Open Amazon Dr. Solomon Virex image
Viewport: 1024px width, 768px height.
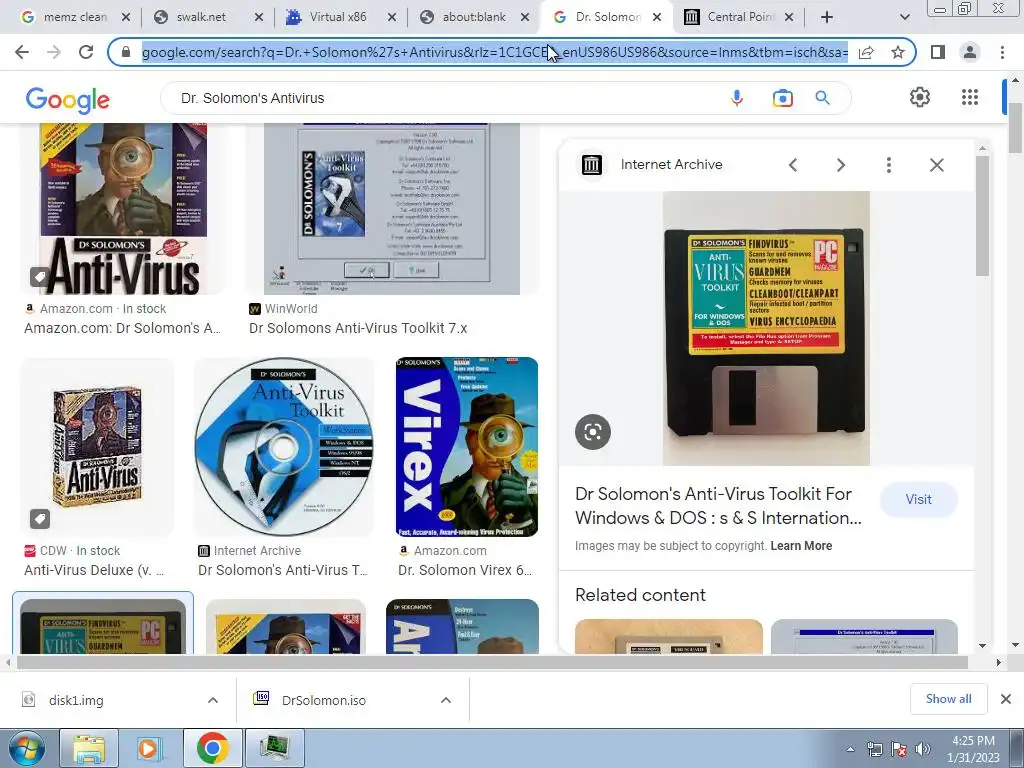(x=467, y=447)
